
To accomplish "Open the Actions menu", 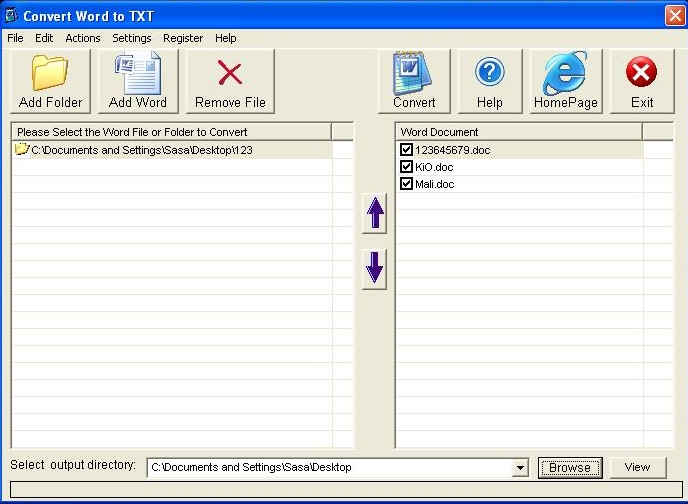I will [82, 38].
